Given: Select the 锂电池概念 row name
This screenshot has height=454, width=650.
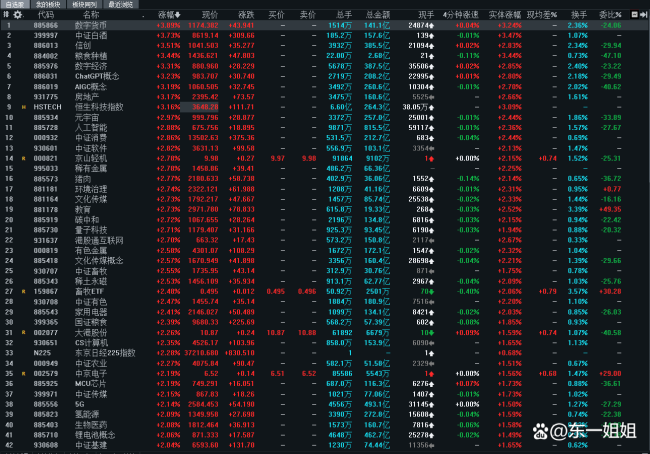Looking at the screenshot, I should pyautogui.click(x=95, y=435).
